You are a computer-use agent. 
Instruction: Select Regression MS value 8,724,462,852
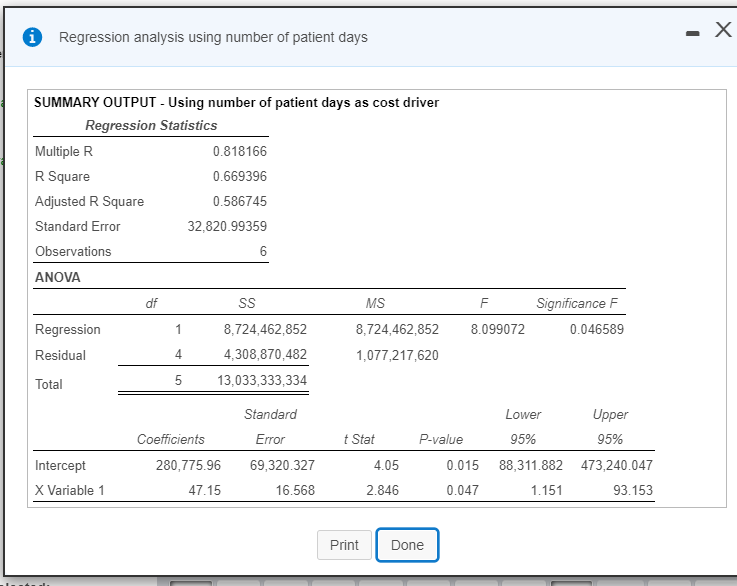397,329
